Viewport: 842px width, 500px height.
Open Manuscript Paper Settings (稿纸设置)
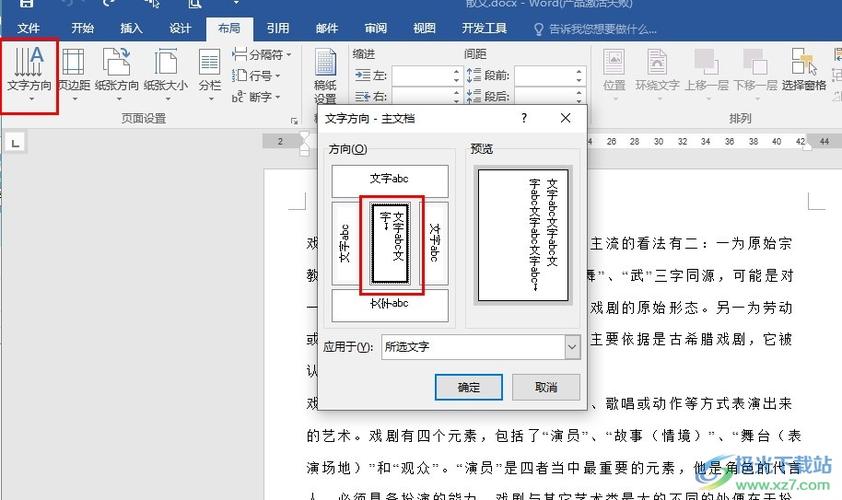point(325,76)
